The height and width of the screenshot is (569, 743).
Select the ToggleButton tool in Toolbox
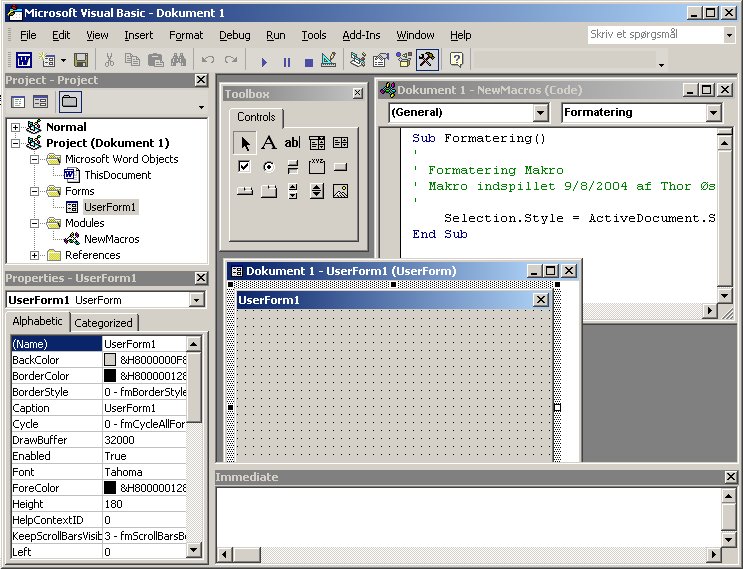(x=292, y=167)
